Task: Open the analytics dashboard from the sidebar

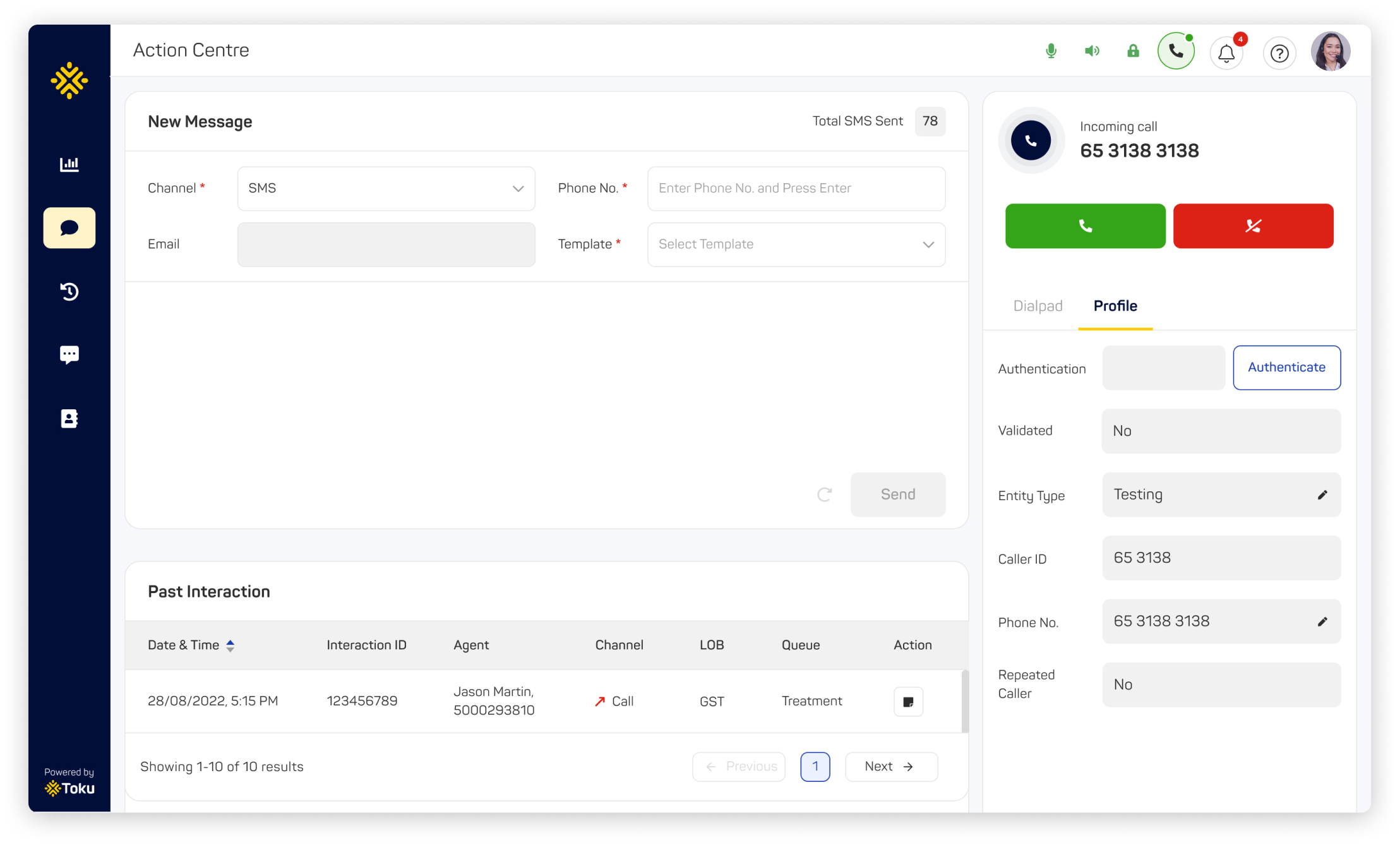Action: [x=69, y=164]
